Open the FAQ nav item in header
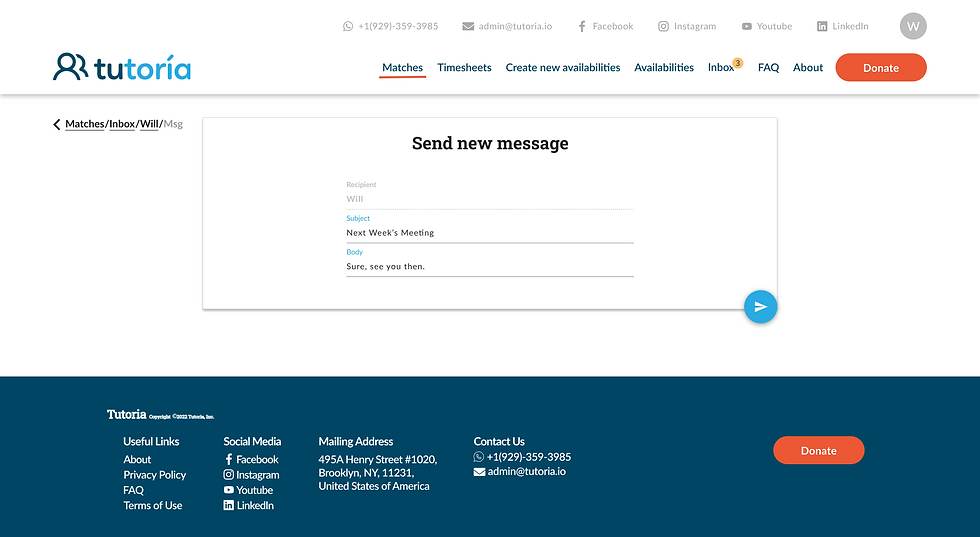 (x=768, y=68)
